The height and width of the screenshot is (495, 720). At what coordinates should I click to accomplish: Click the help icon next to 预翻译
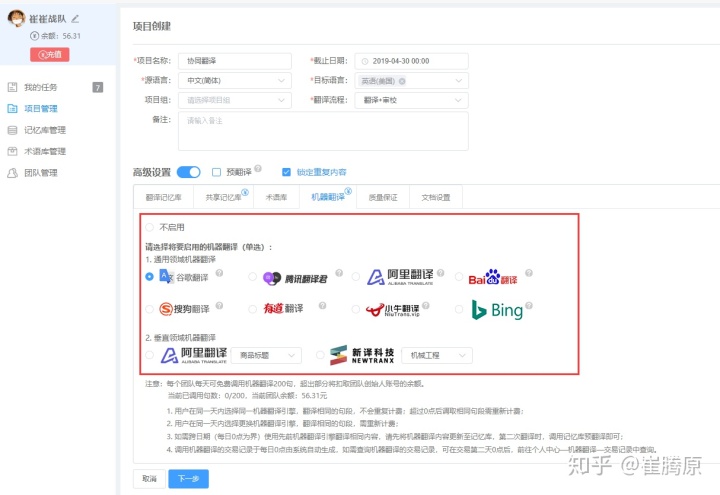258,169
